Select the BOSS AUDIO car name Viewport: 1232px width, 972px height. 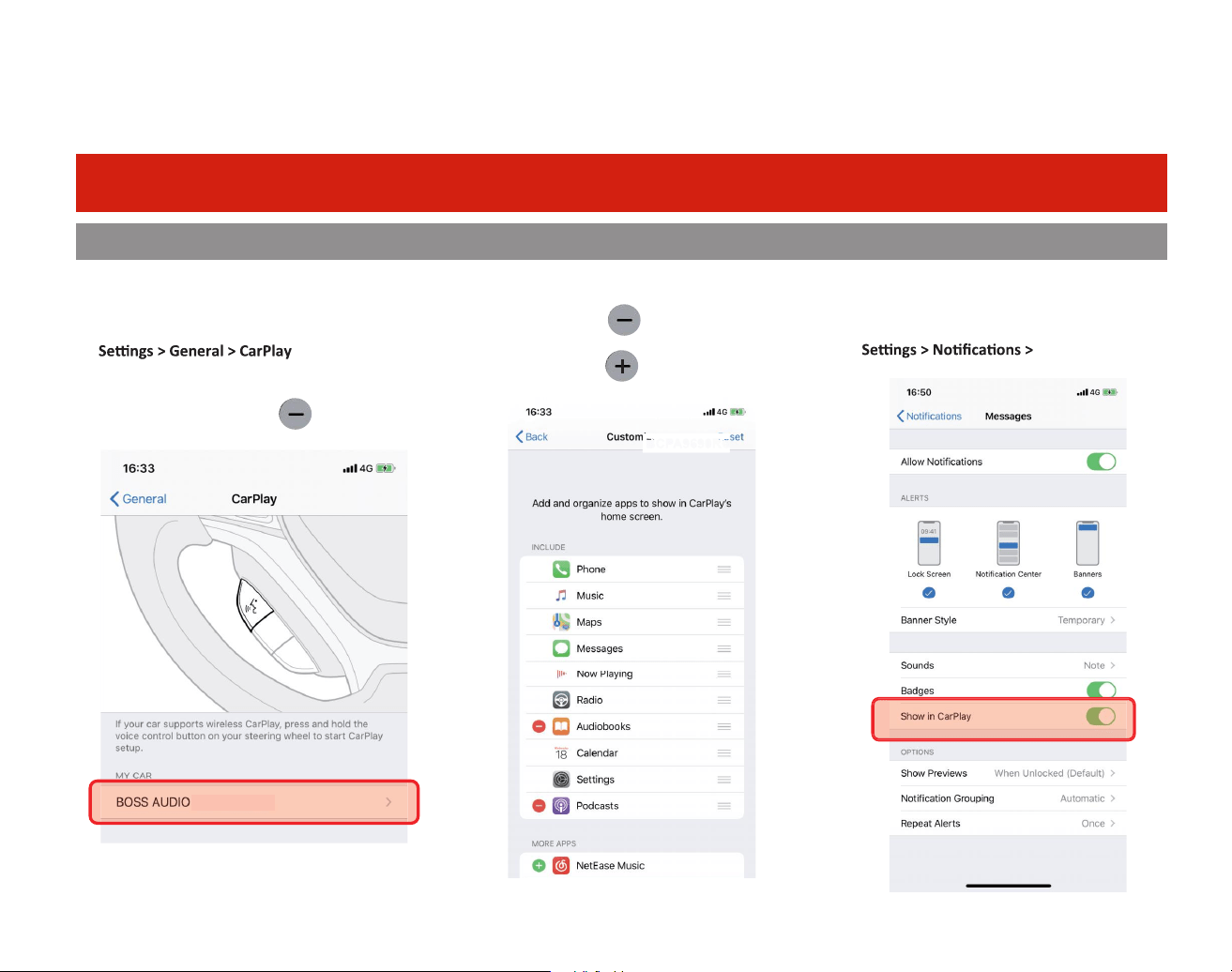[x=153, y=802]
